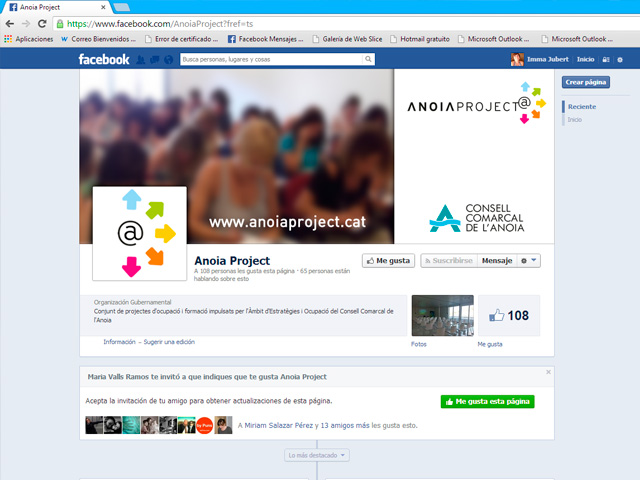
Task: Click the Mensaje button
Action: 497,260
